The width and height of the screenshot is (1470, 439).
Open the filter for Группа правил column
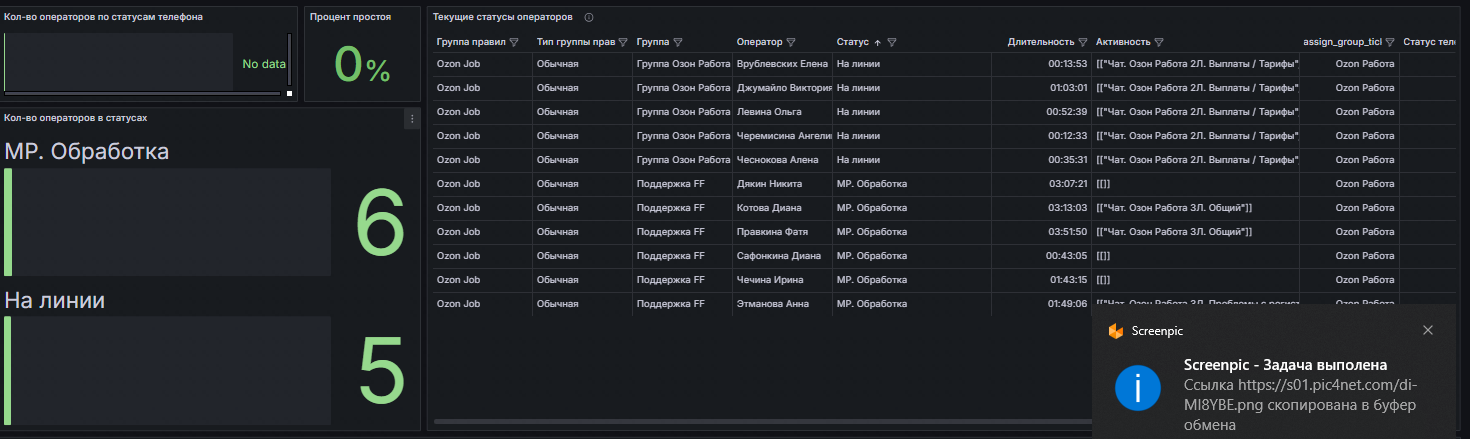pyautogui.click(x=514, y=42)
